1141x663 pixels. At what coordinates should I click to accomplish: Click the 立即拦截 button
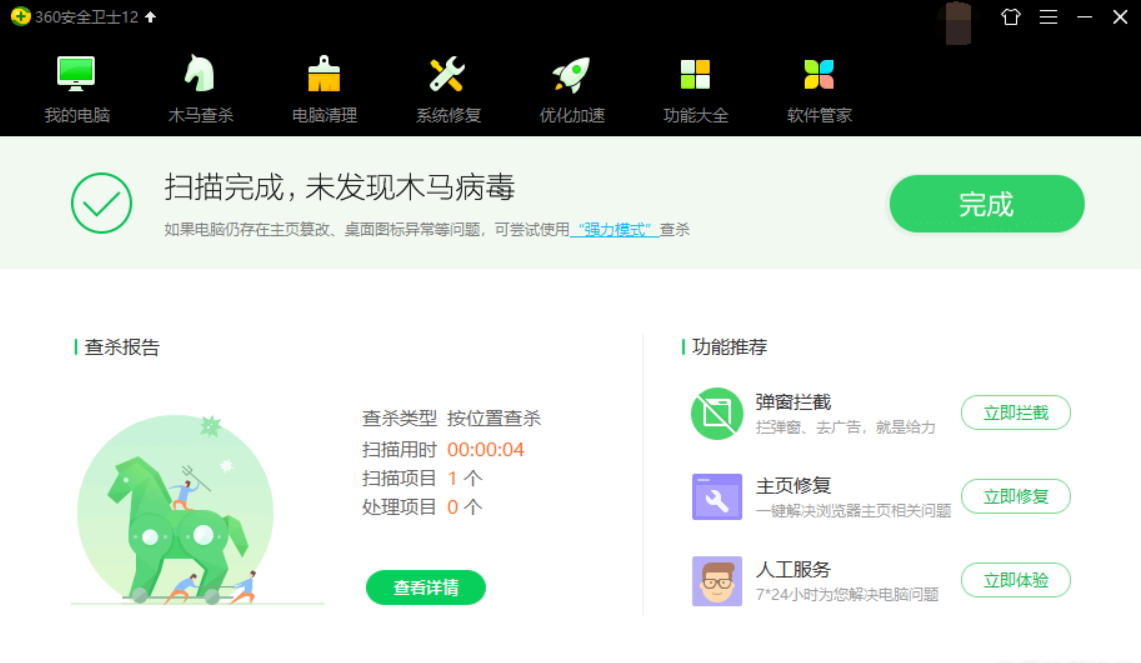[x=1015, y=413]
